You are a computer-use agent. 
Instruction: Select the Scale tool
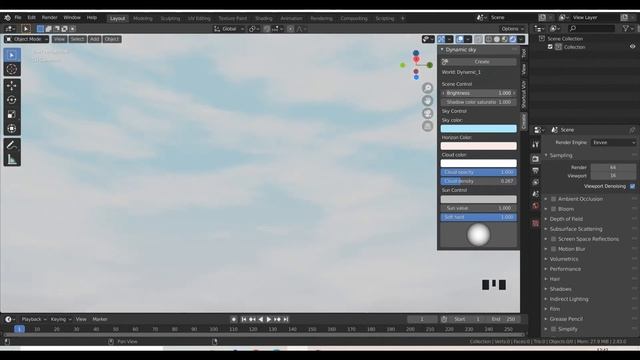[12, 114]
